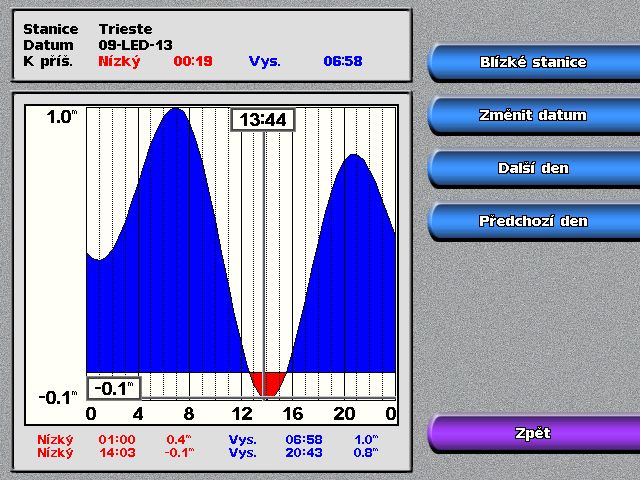Click the blue 06:58 time in header
This screenshot has height=480, width=640.
(x=342, y=61)
